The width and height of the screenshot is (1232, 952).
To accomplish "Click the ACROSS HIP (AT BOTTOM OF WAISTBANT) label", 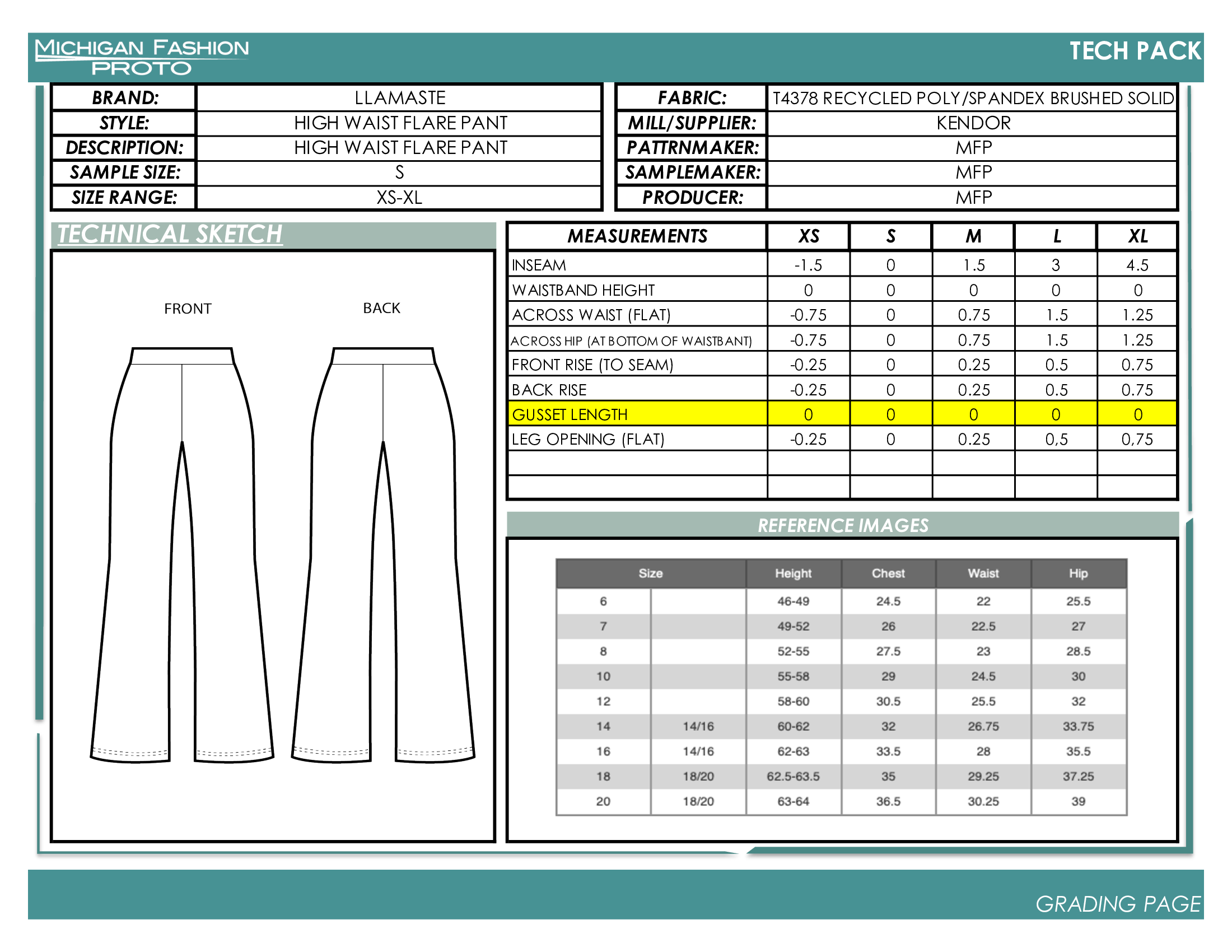I will pyautogui.click(x=631, y=340).
